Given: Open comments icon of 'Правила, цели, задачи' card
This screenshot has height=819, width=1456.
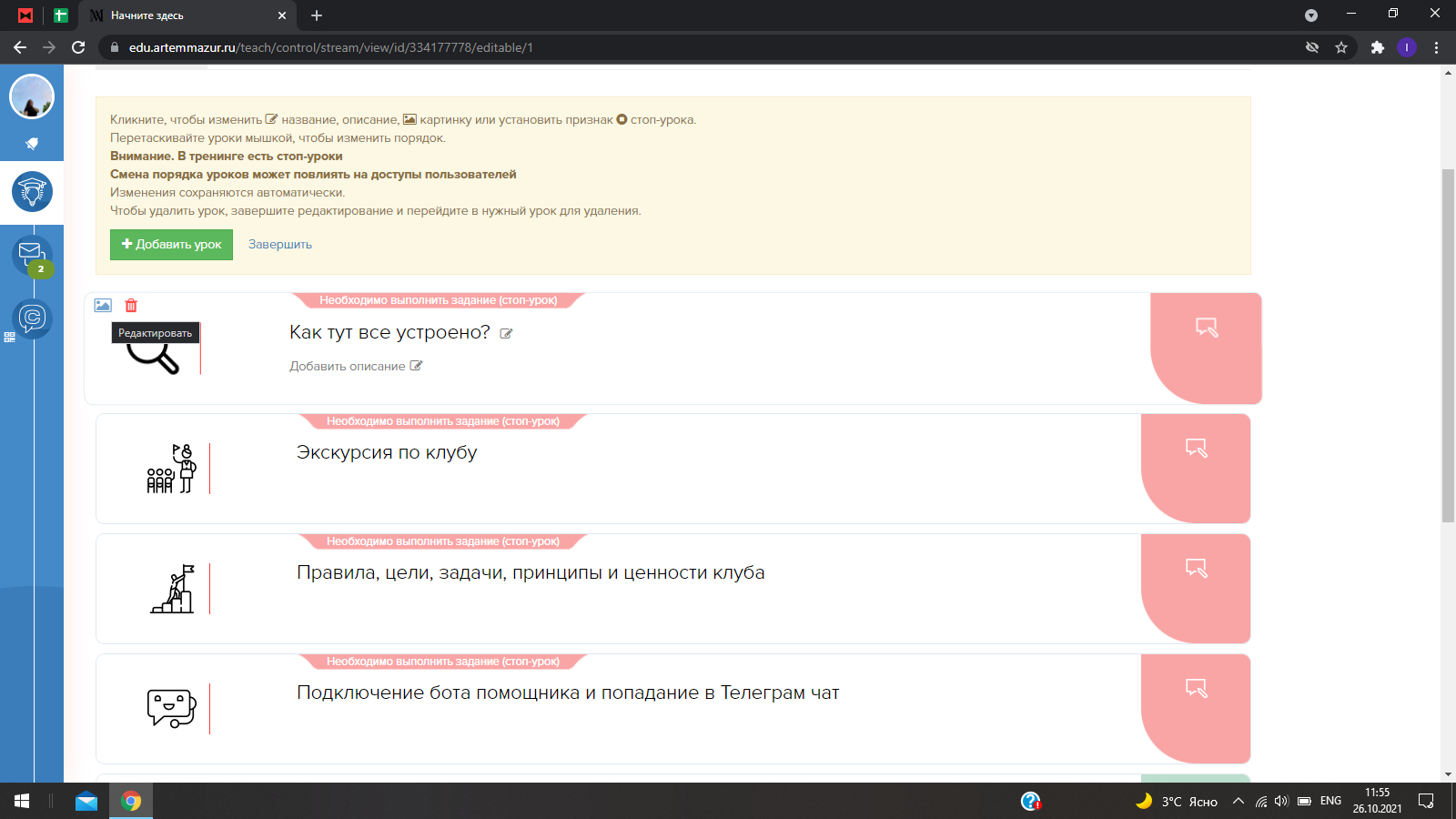Looking at the screenshot, I should click(1197, 568).
